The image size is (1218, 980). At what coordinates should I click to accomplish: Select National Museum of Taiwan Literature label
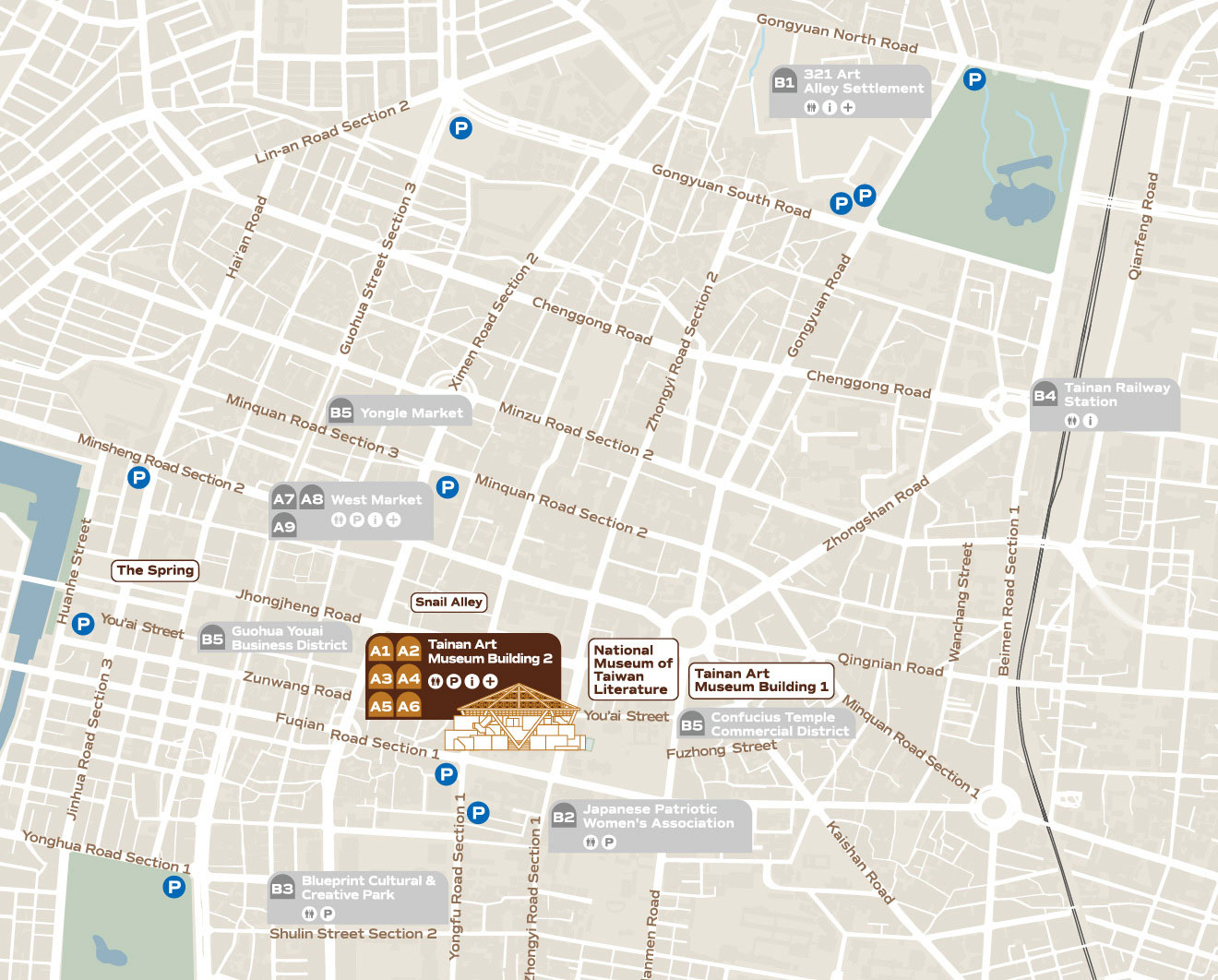click(633, 669)
